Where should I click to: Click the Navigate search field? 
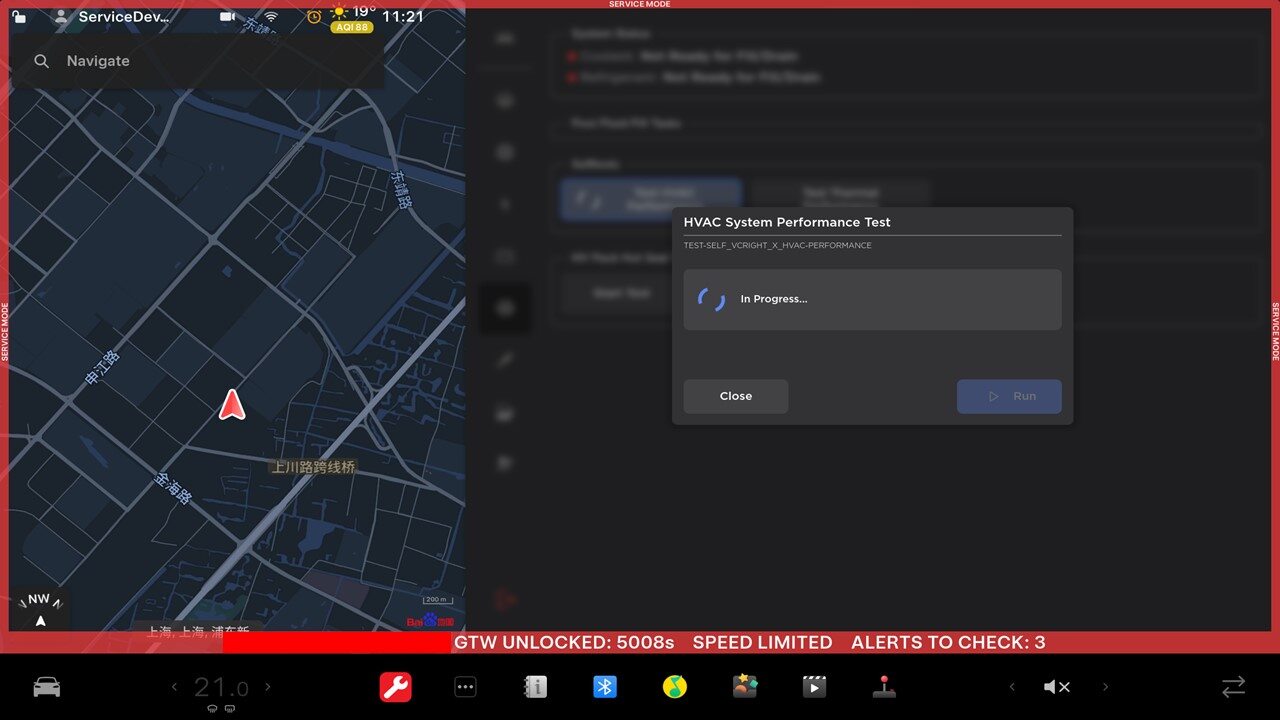coord(200,61)
